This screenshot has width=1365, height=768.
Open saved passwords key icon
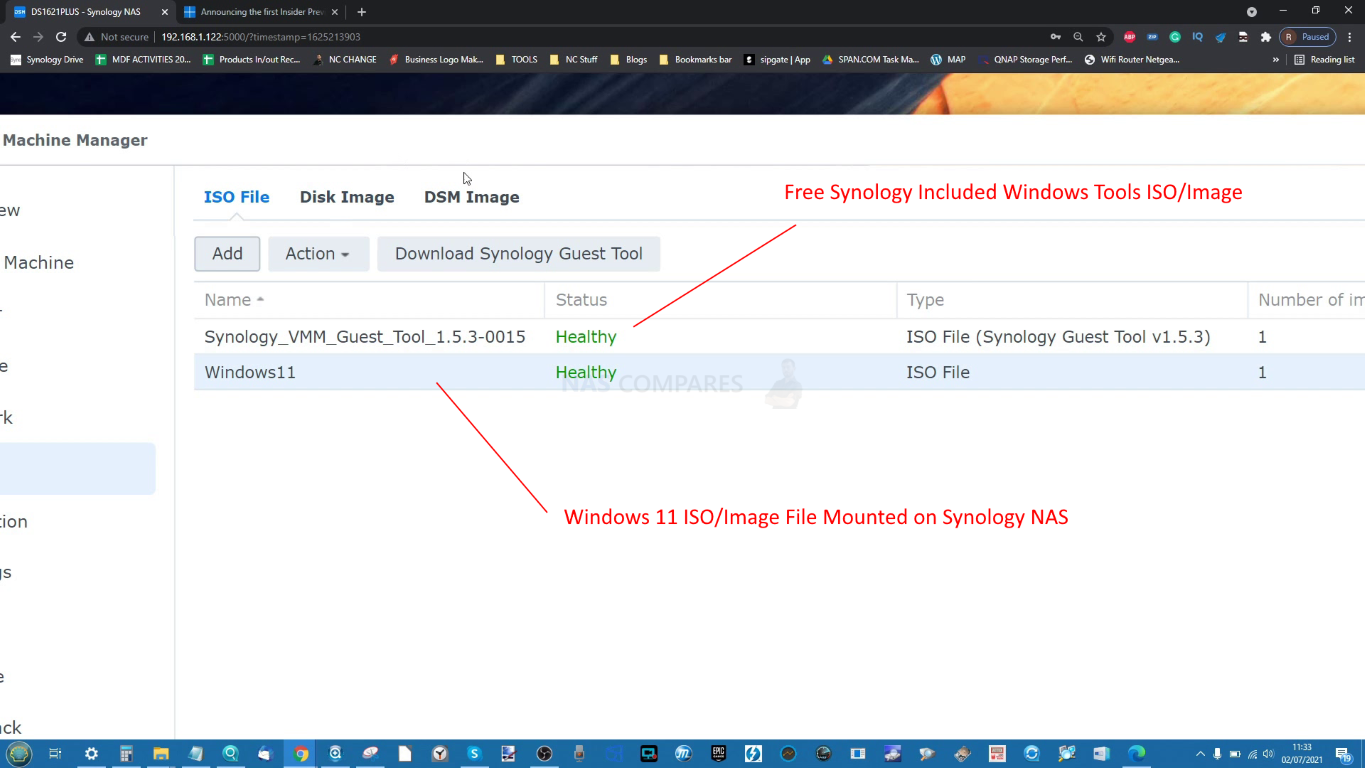click(1055, 37)
